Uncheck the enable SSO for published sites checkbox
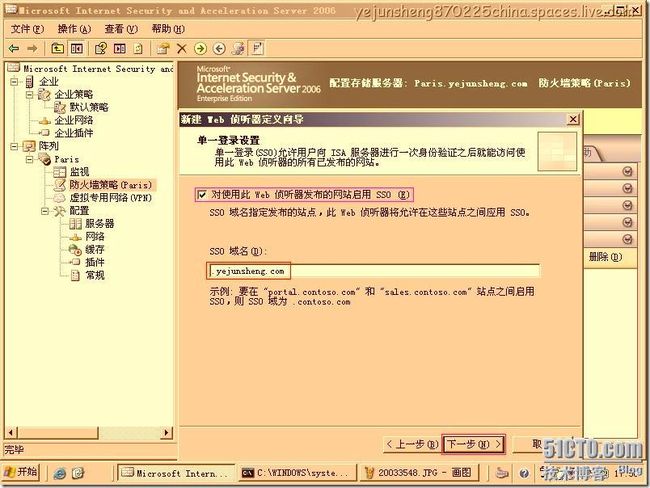Screen dimensions: 650x488 coord(202,194)
